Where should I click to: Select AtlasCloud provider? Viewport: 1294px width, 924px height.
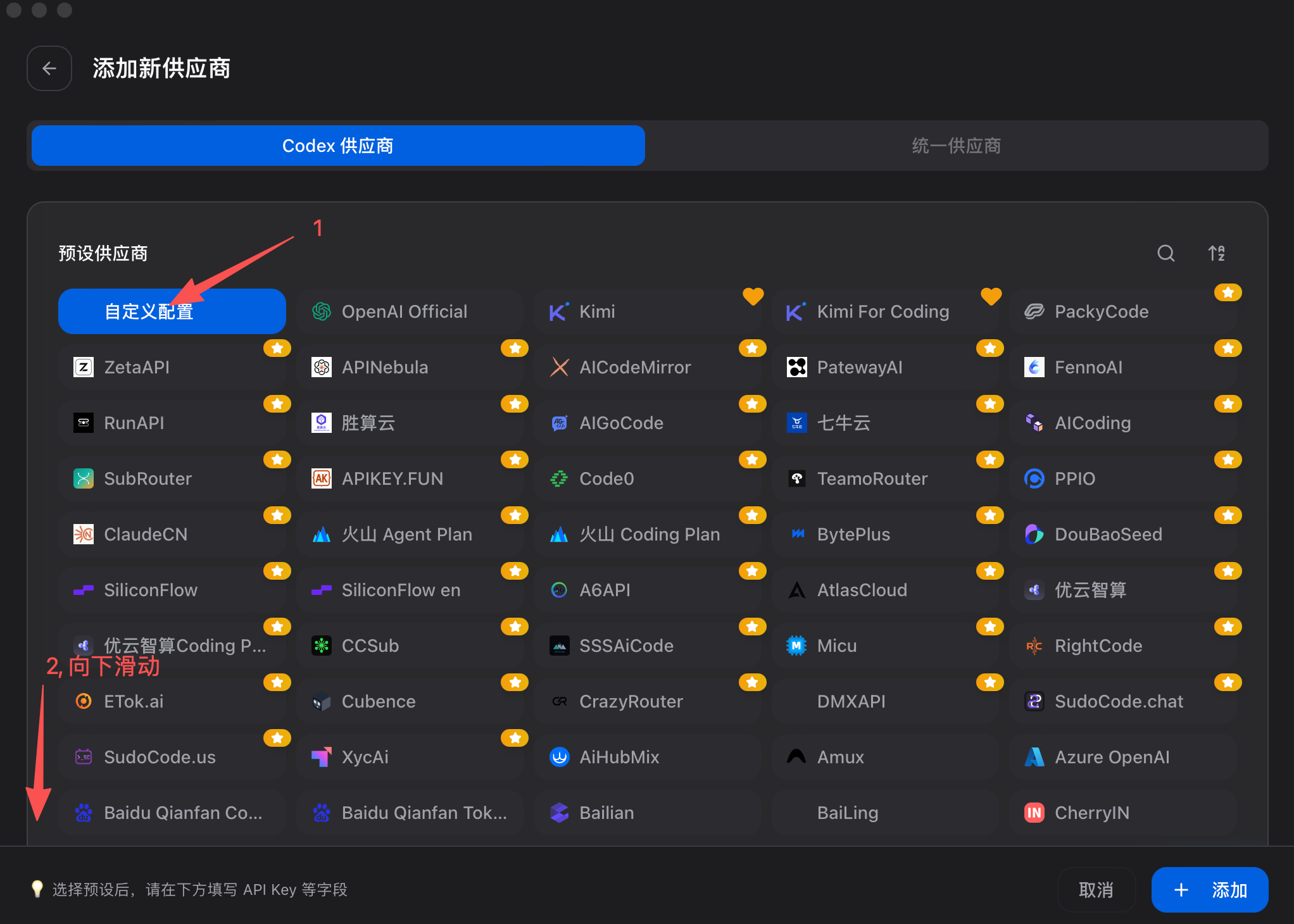[x=885, y=590]
